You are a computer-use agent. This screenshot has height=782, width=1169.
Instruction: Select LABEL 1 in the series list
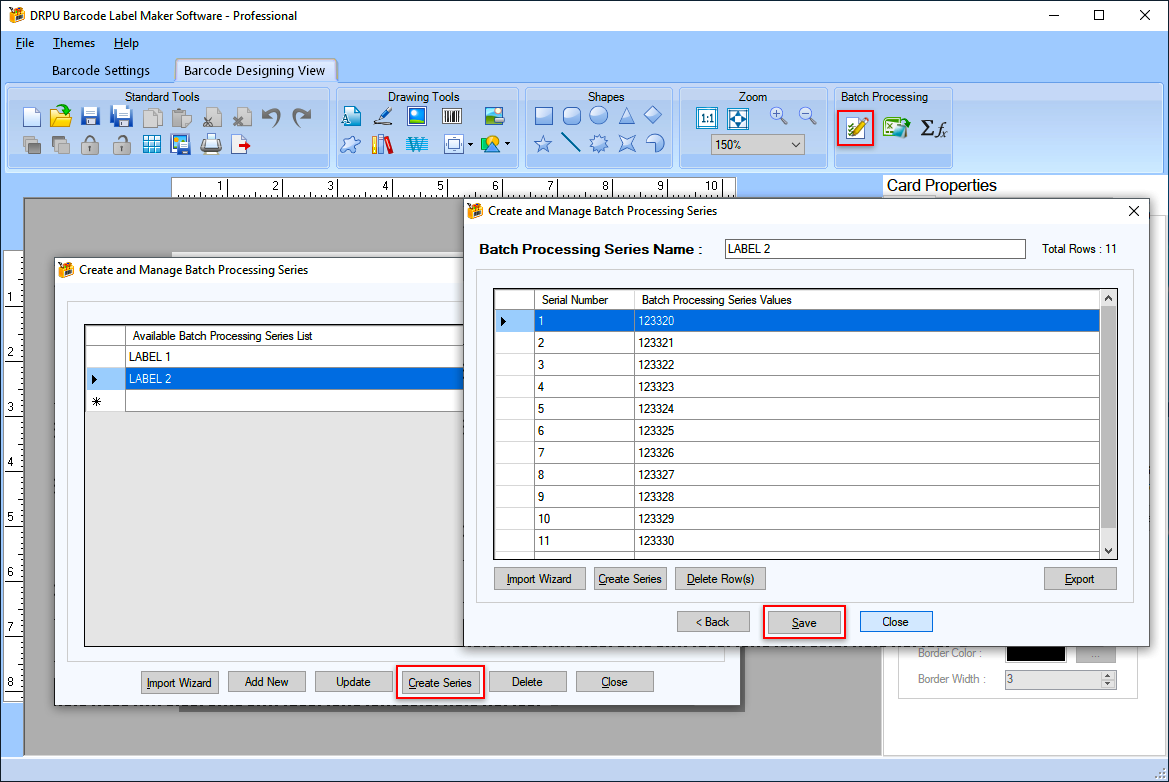point(294,356)
